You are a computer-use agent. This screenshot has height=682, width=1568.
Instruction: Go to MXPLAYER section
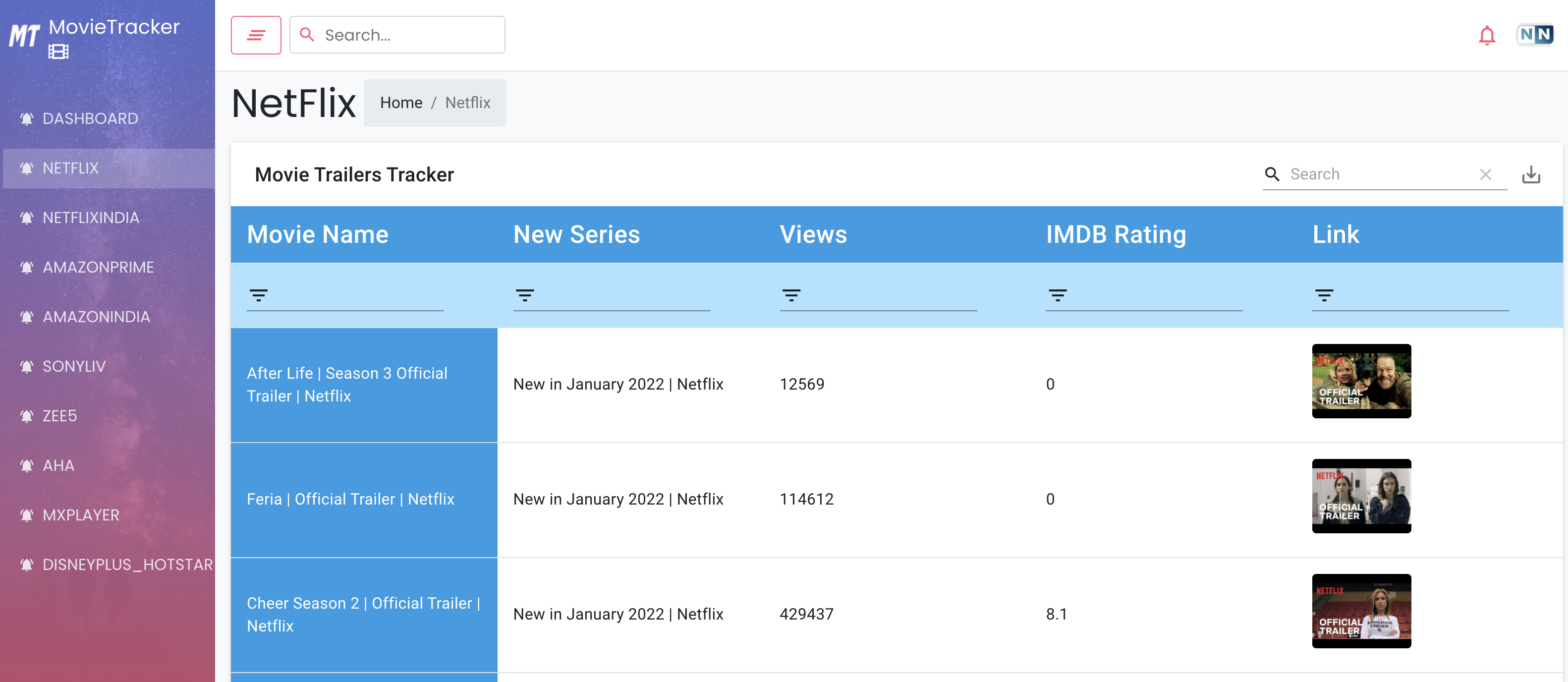coord(109,515)
